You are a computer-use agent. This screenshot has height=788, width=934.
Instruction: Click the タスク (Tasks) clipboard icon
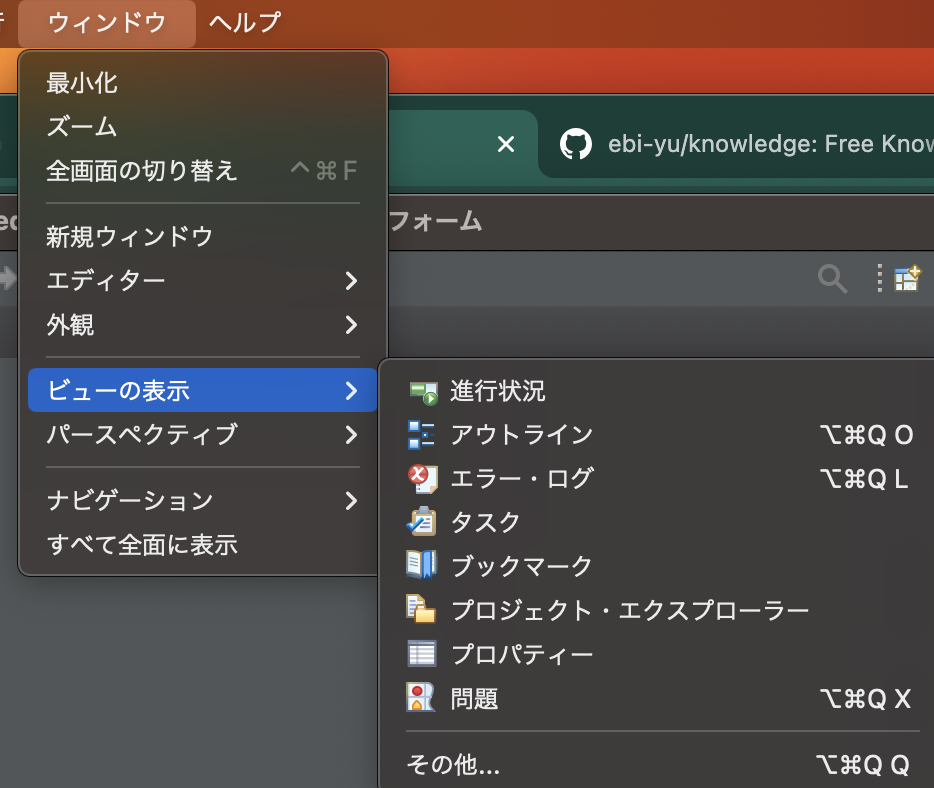421,523
